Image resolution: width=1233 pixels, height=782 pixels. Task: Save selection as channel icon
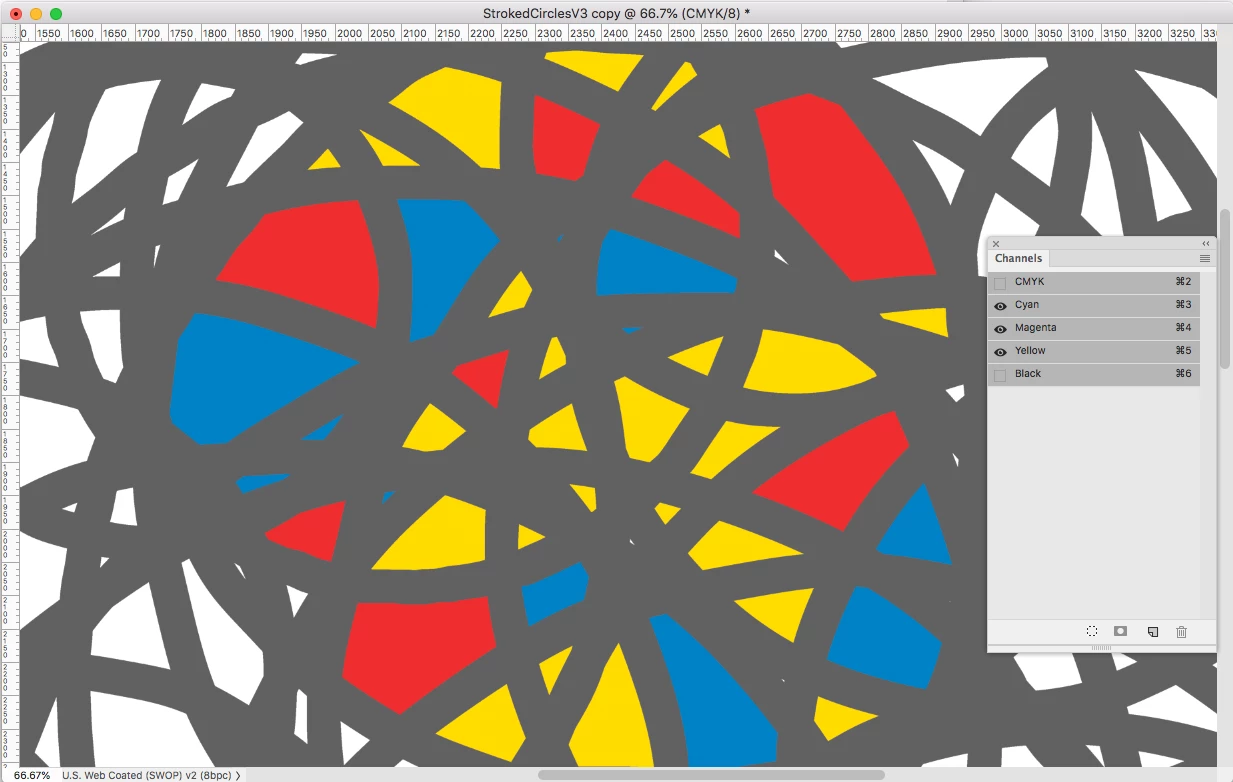(1121, 632)
